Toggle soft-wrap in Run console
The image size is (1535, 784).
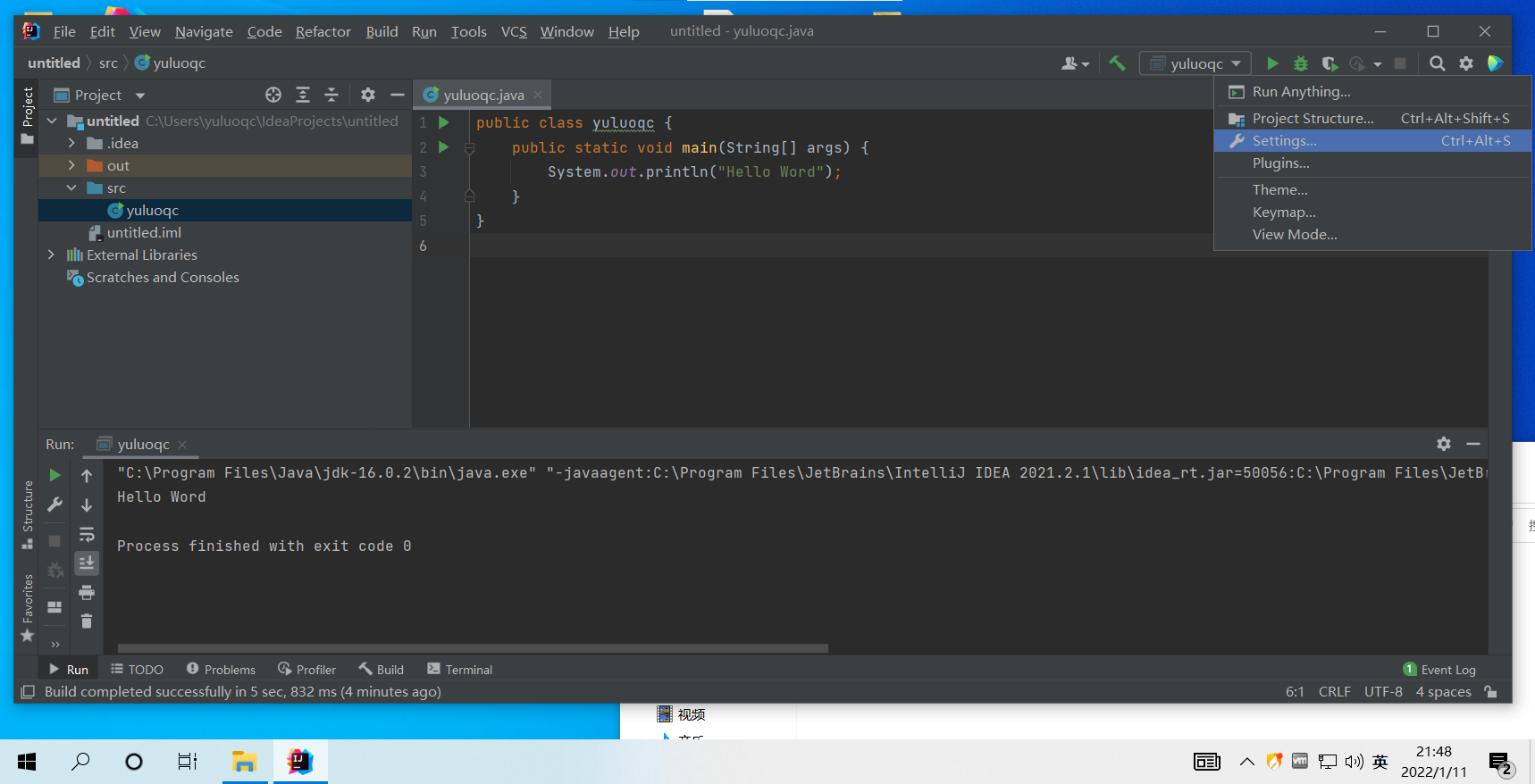(x=87, y=534)
